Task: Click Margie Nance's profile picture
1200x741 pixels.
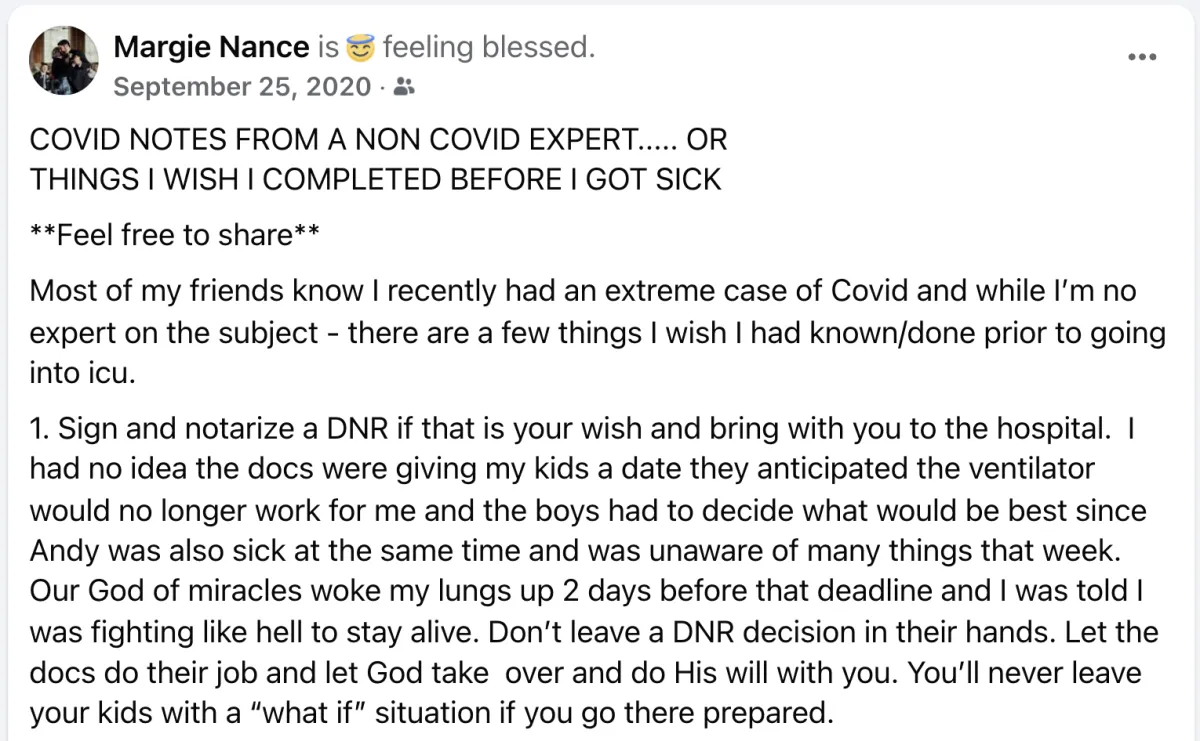Action: click(x=63, y=61)
